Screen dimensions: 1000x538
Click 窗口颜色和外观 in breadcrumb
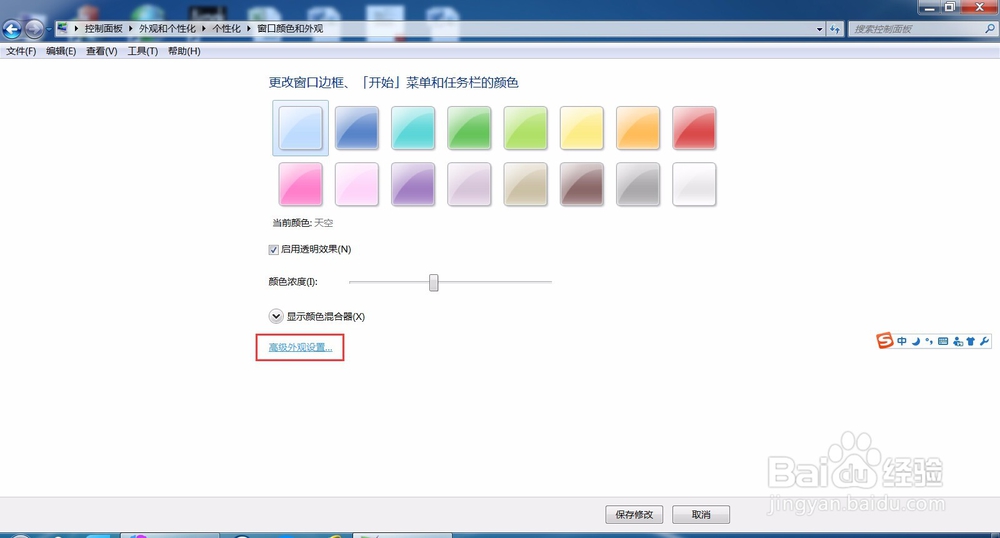(x=290, y=29)
